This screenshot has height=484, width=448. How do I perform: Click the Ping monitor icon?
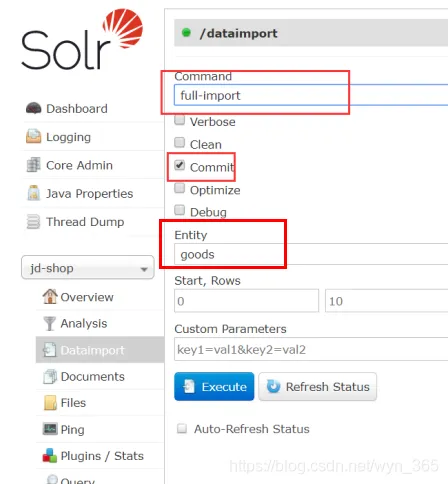[50, 429]
